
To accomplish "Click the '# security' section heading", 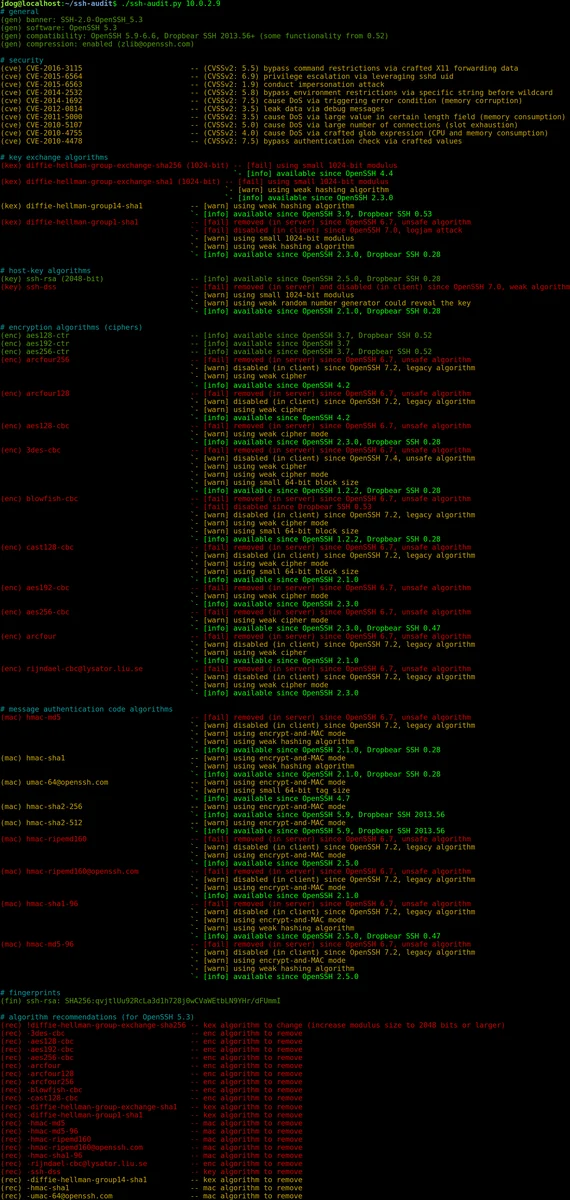I will click(22, 60).
